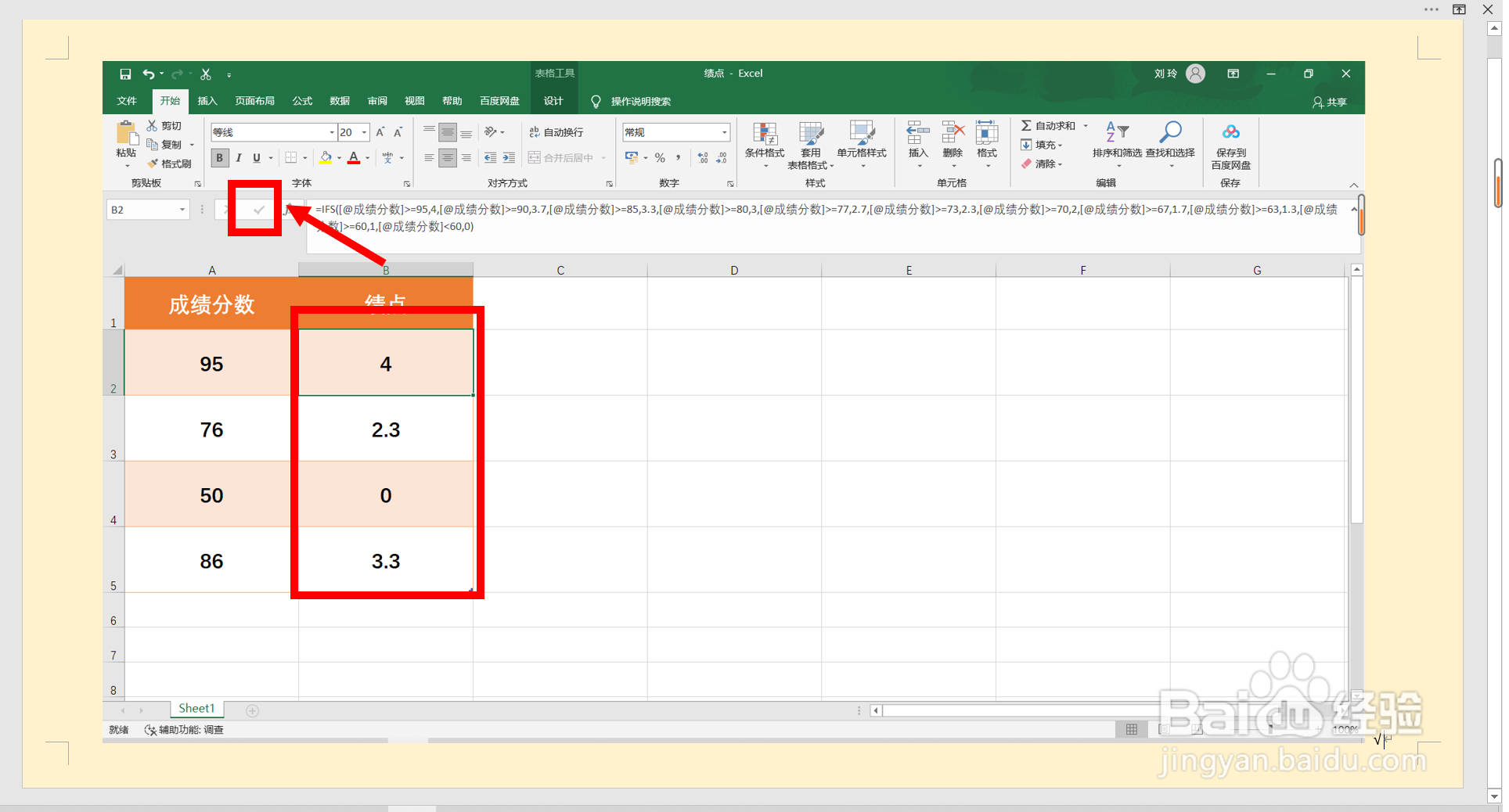
Task: Increase decimal places
Action: click(703, 158)
